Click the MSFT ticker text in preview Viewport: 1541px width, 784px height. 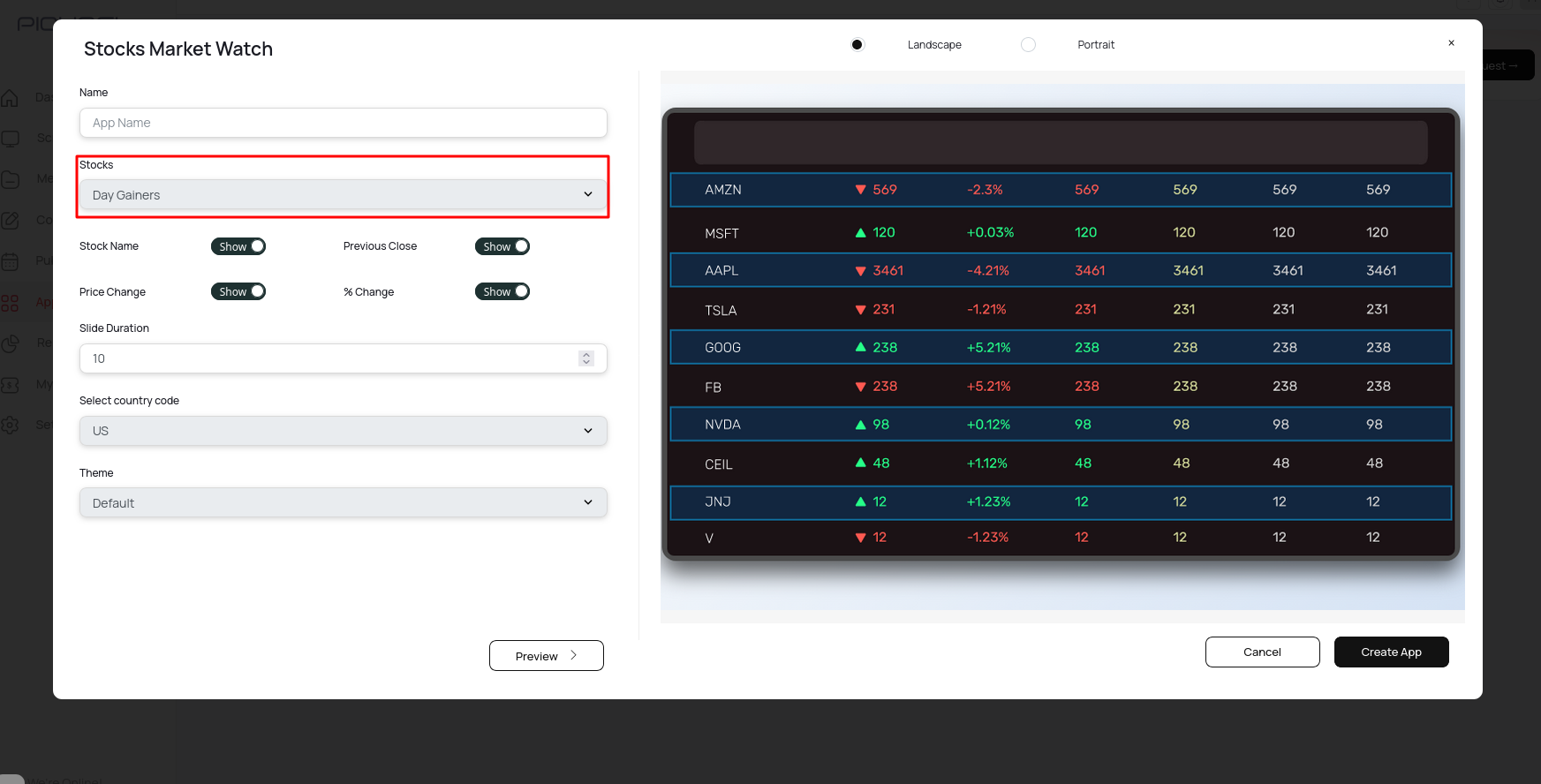(721, 233)
